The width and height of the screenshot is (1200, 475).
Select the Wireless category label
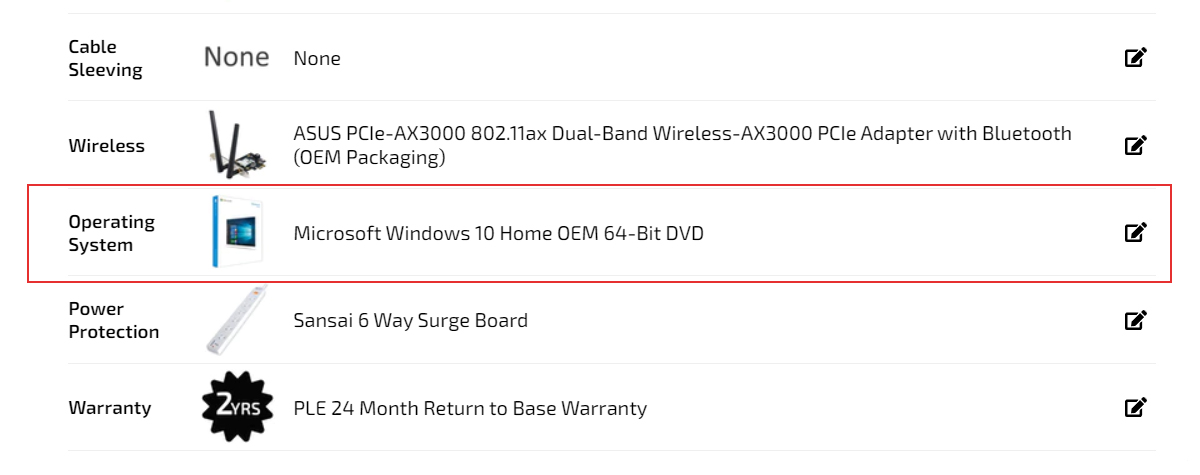[106, 146]
